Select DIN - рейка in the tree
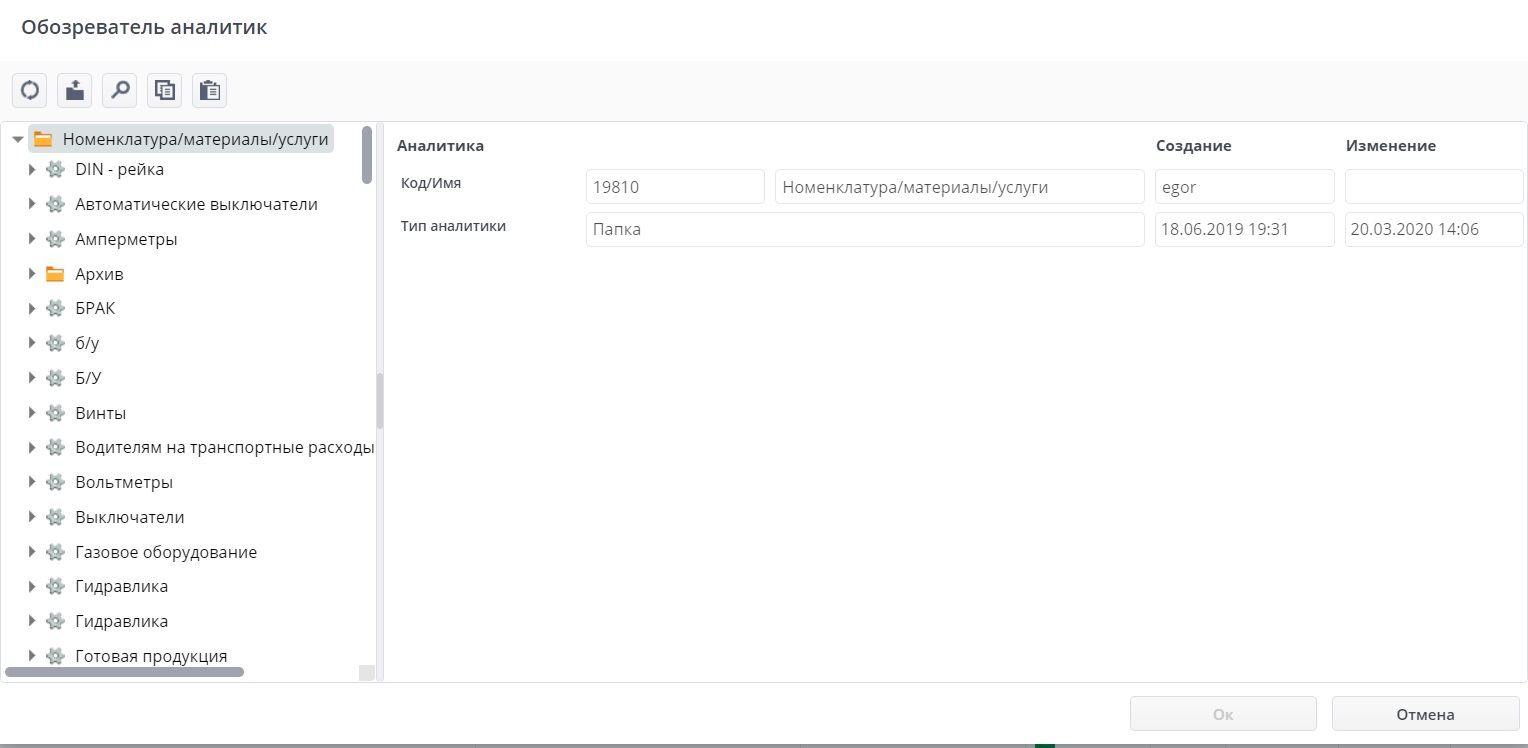 point(120,169)
